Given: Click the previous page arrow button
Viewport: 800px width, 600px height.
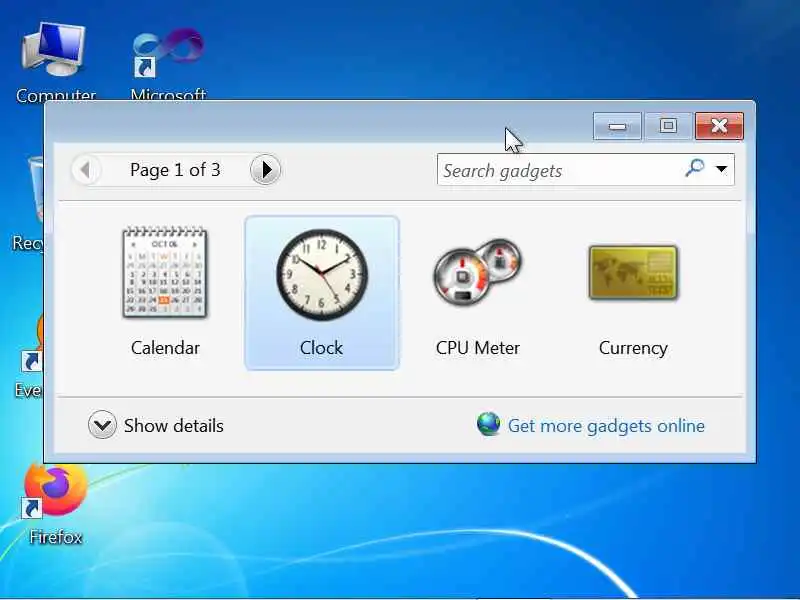Looking at the screenshot, I should pos(86,169).
